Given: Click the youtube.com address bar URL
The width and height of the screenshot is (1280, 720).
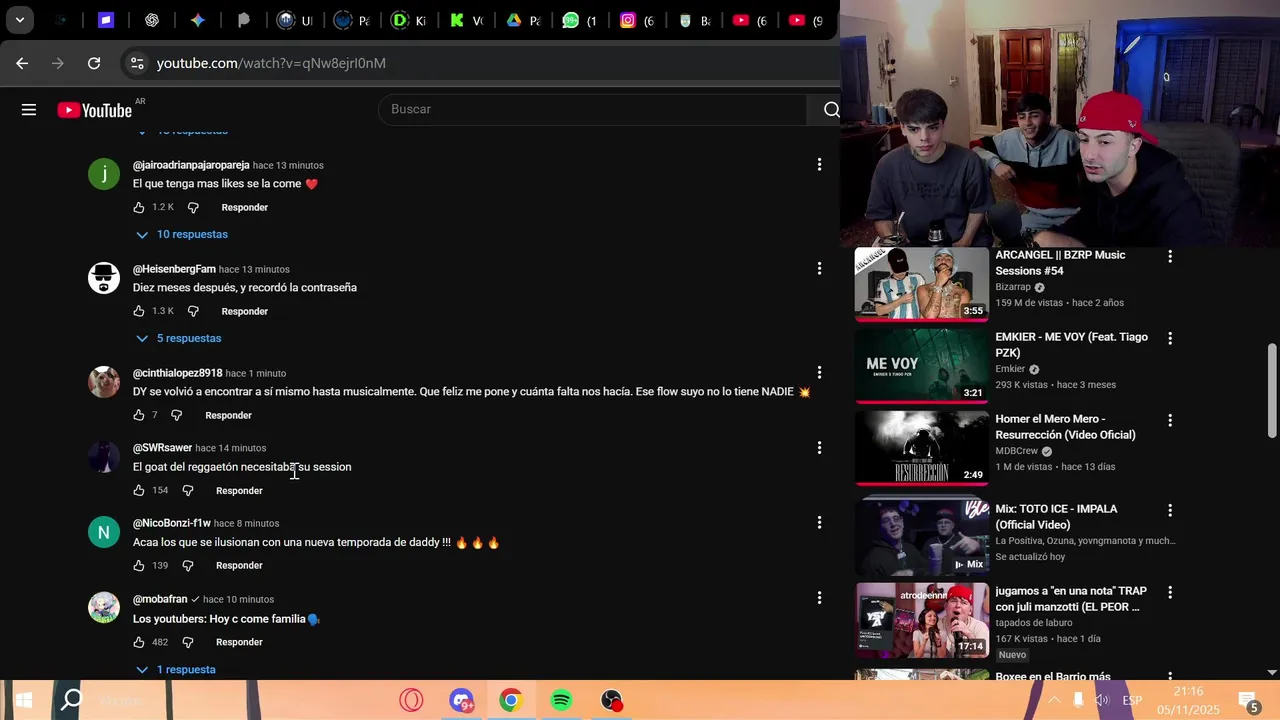Looking at the screenshot, I should point(271,63).
